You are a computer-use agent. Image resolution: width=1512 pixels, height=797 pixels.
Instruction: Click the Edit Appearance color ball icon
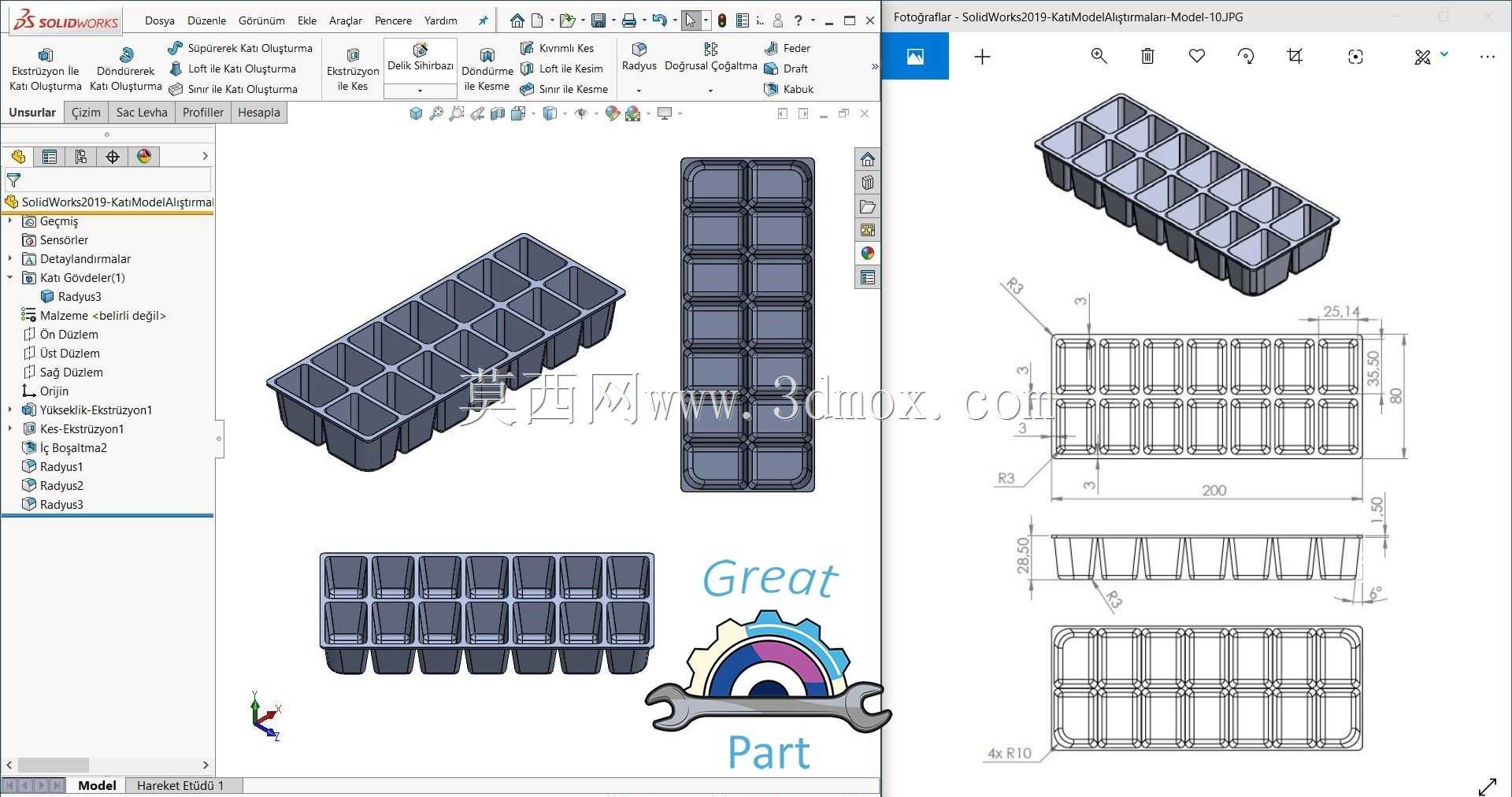[612, 114]
